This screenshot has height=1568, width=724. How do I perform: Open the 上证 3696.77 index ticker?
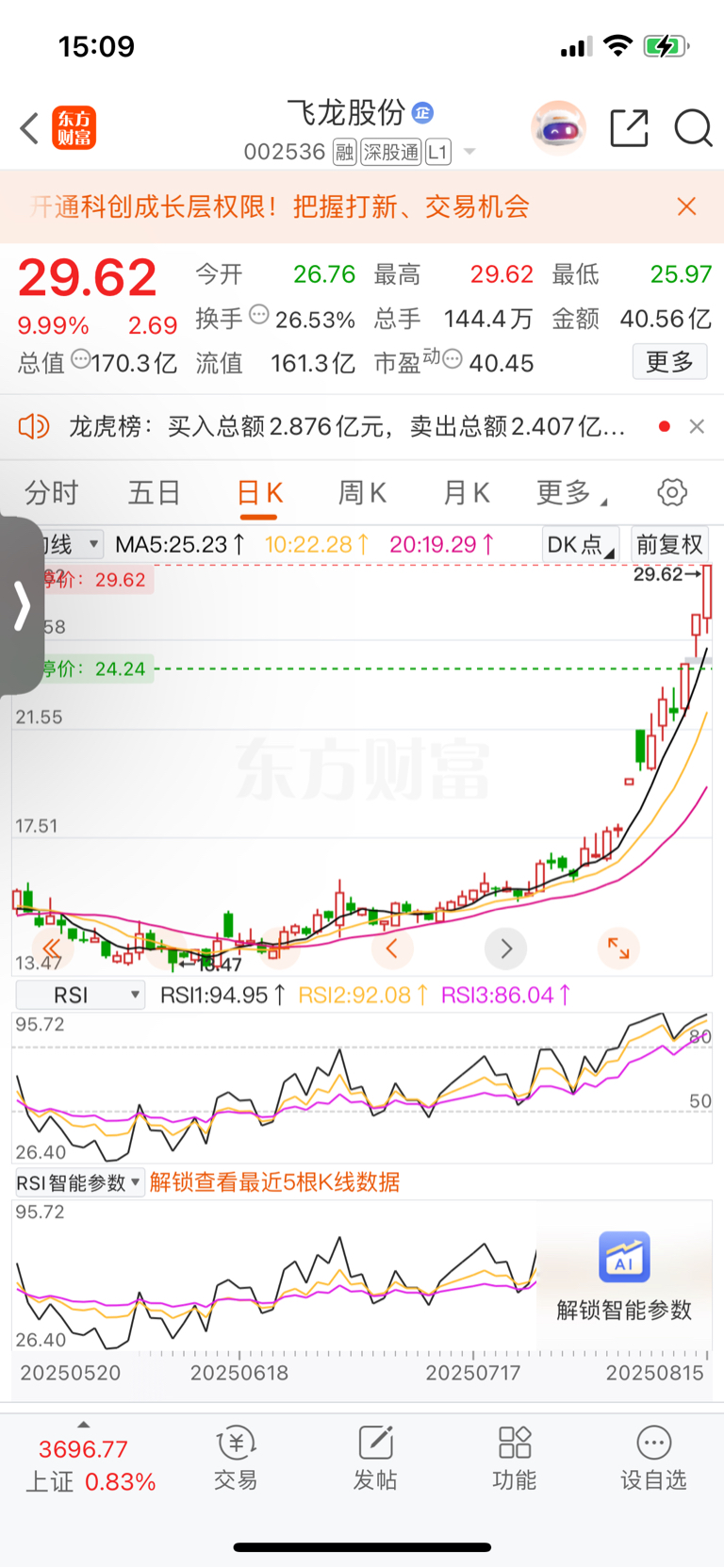90,1465
